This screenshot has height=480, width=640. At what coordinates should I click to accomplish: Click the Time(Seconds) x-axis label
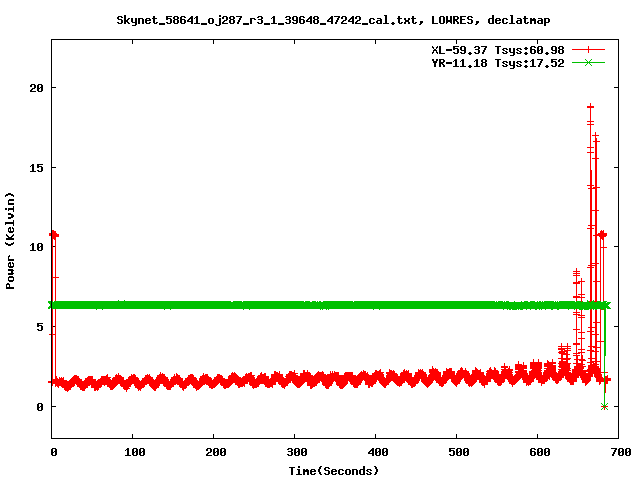click(x=333, y=471)
